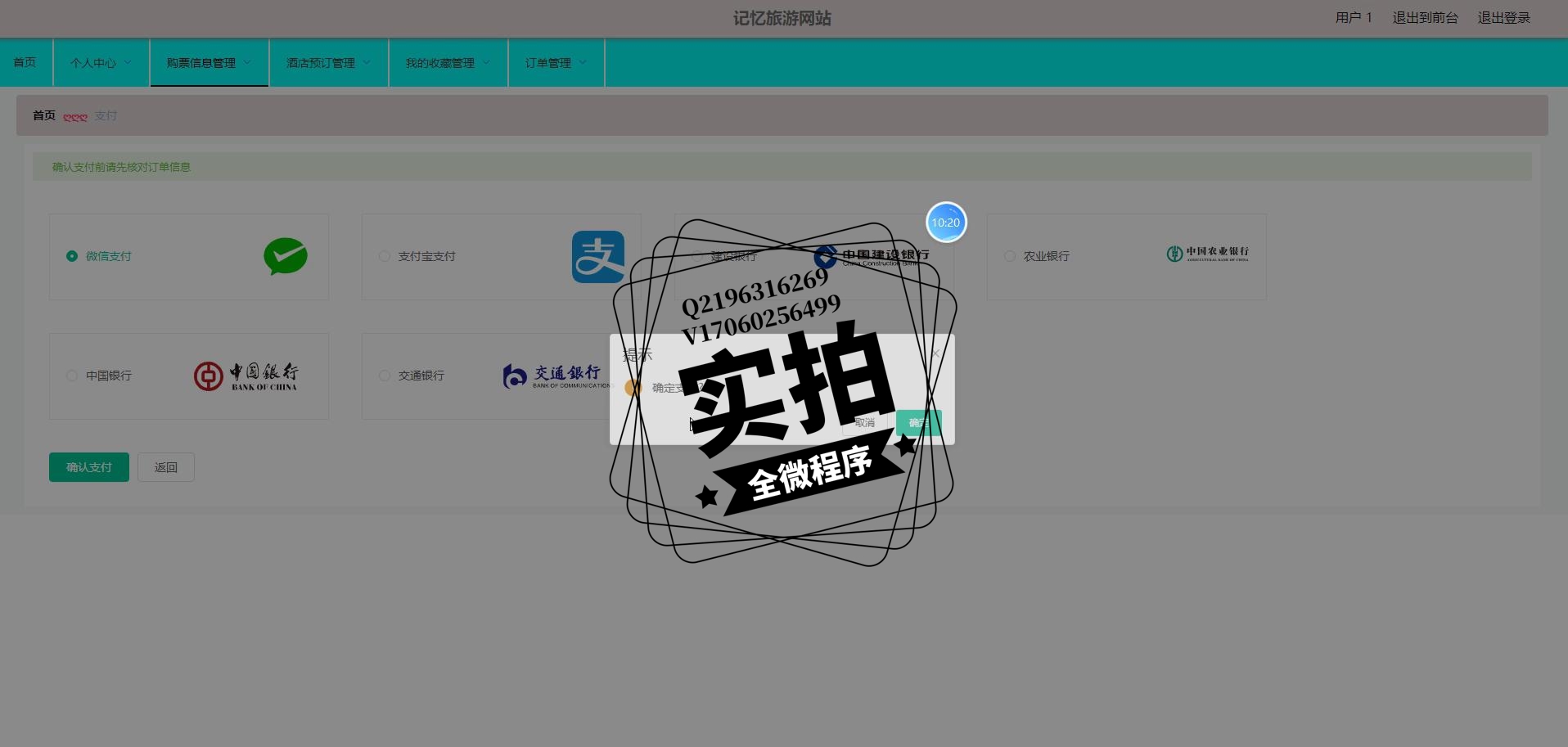Select the 交通银行 radio button
1568x747 pixels.
(385, 376)
